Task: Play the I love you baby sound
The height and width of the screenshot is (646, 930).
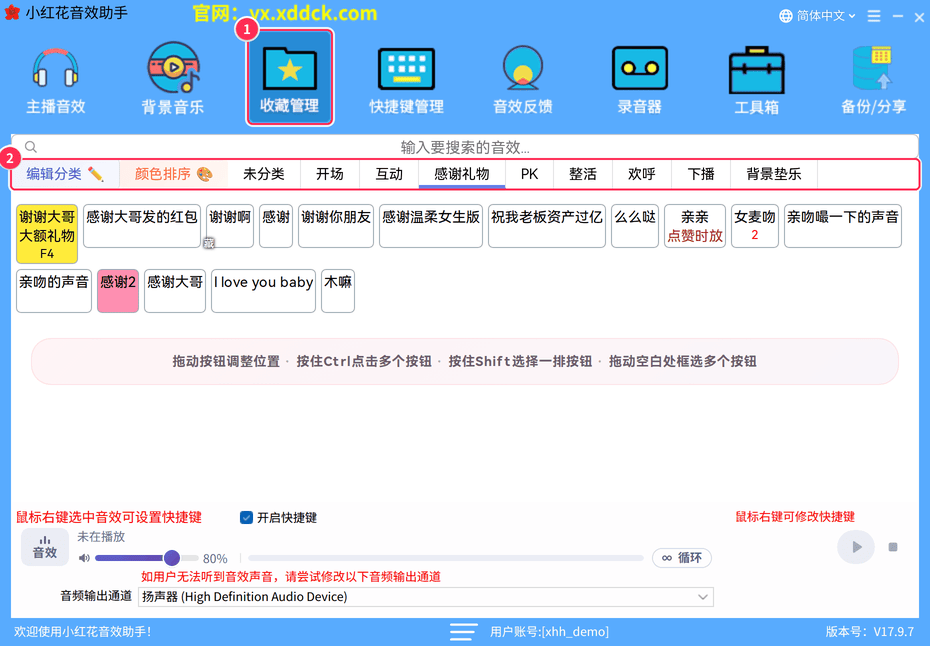Action: pyautogui.click(x=263, y=291)
